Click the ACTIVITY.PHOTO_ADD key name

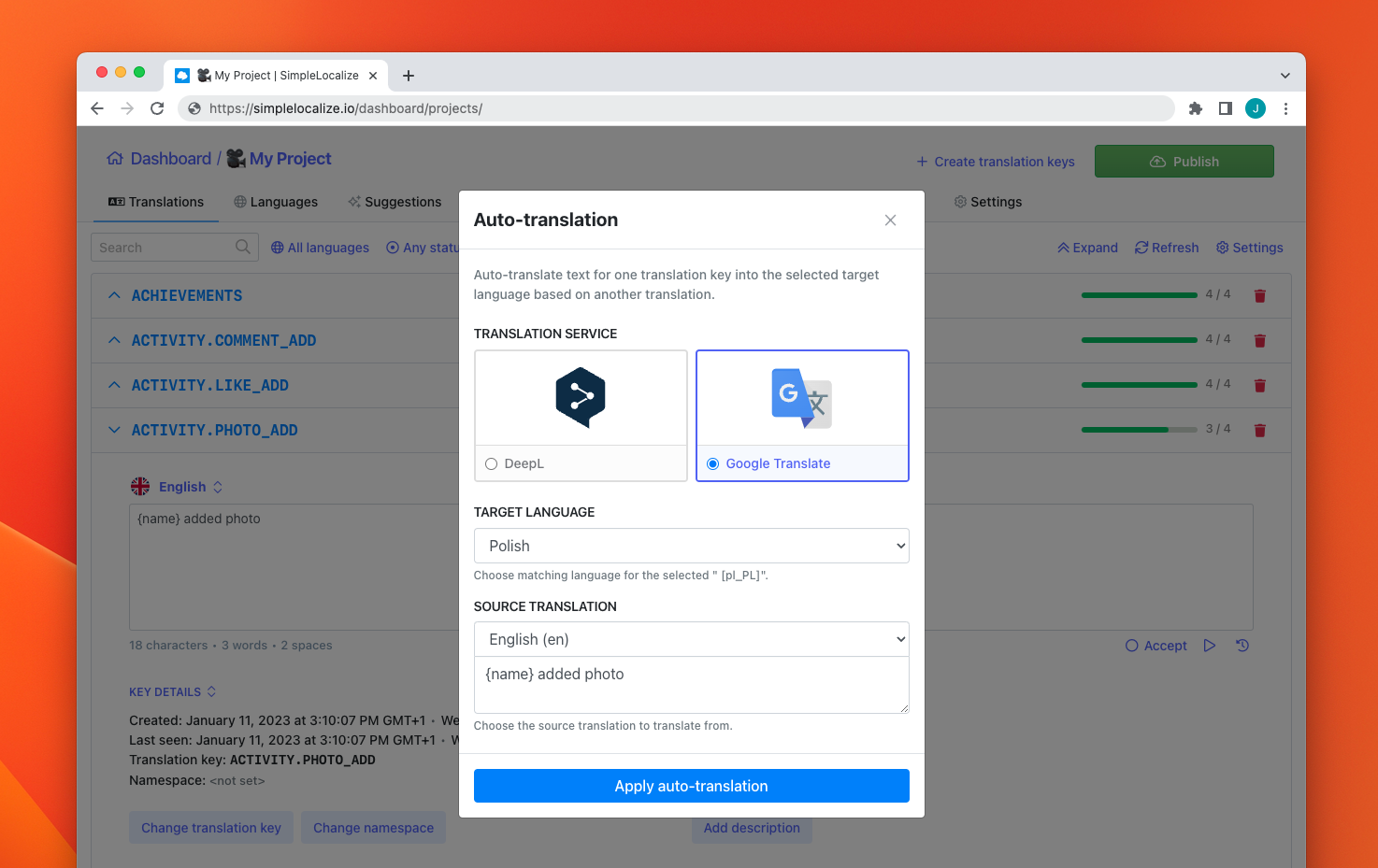[x=214, y=430]
